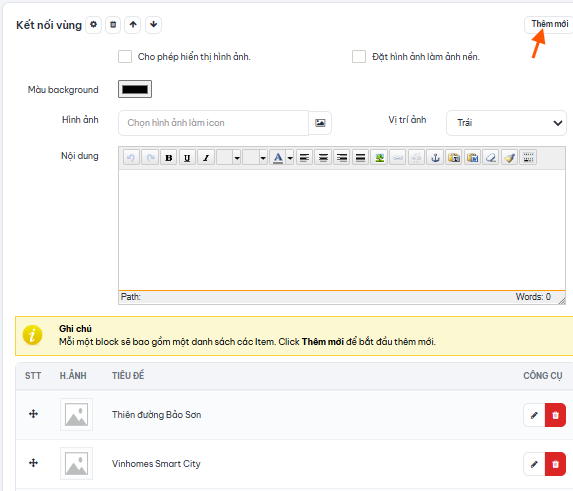Screen dimensions: 573x491
Task: Click inside the Nội dung editor area
Action: pyautogui.click(x=342, y=230)
